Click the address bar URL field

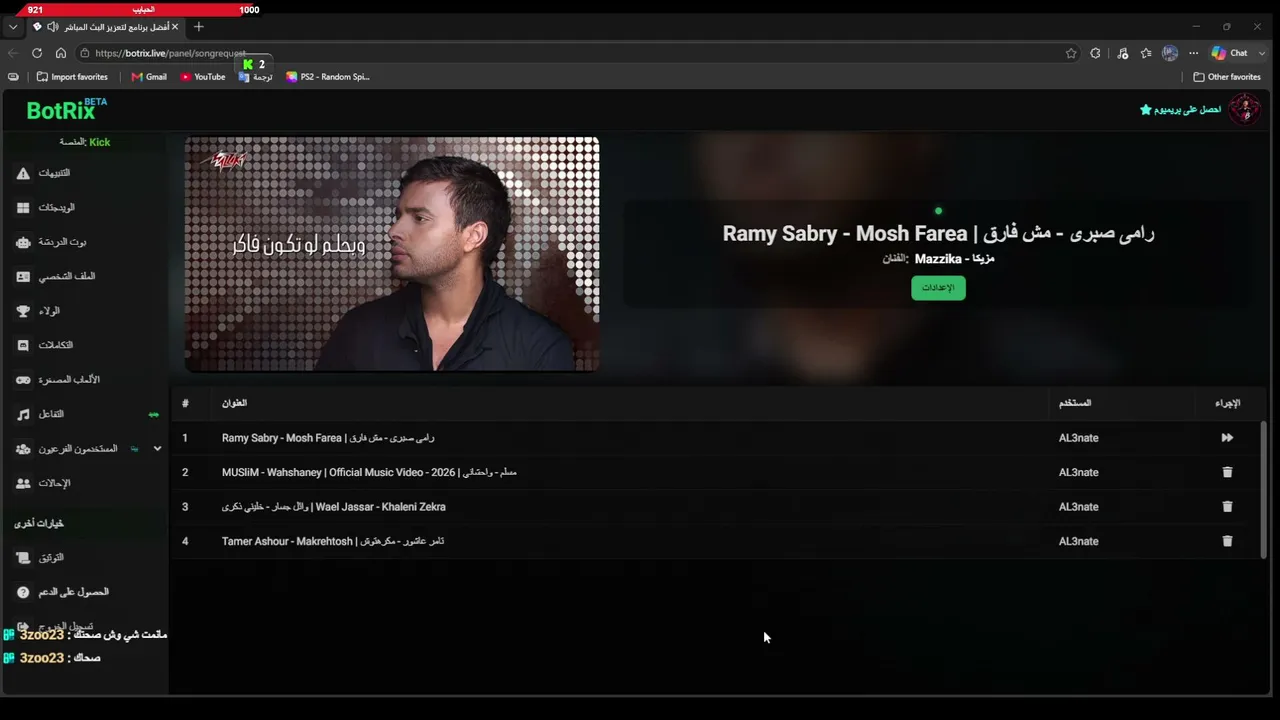(x=570, y=53)
